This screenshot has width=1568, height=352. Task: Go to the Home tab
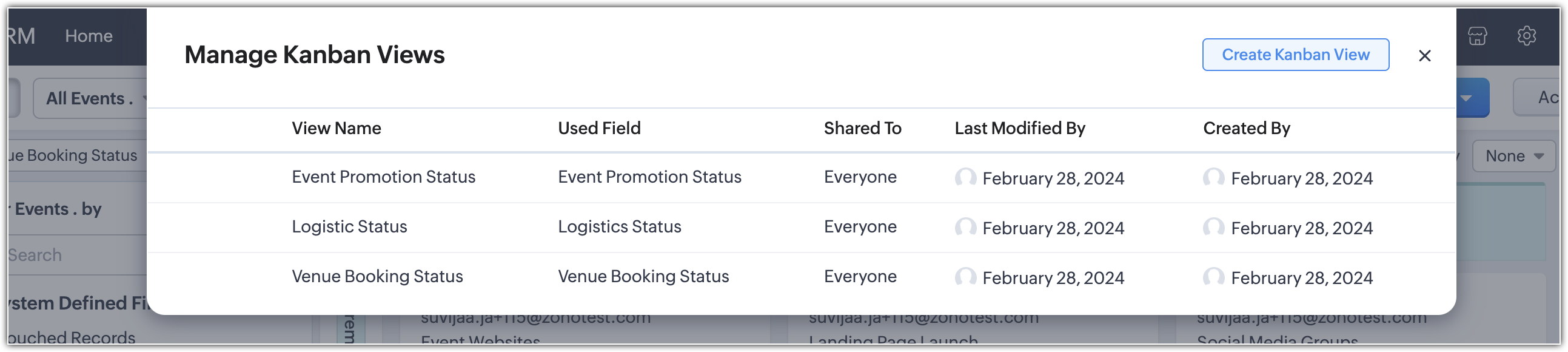pyautogui.click(x=89, y=36)
